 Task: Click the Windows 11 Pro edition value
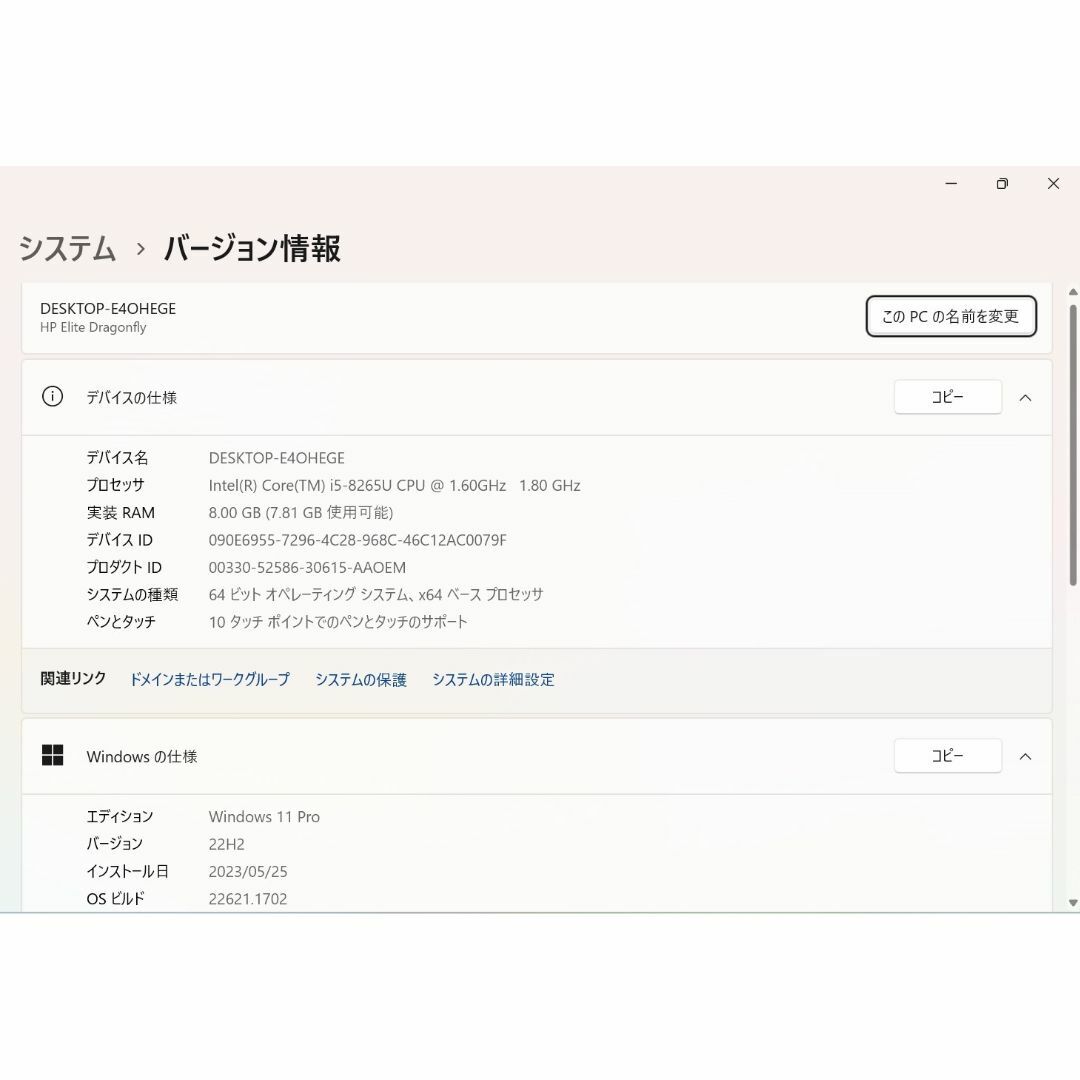(264, 817)
